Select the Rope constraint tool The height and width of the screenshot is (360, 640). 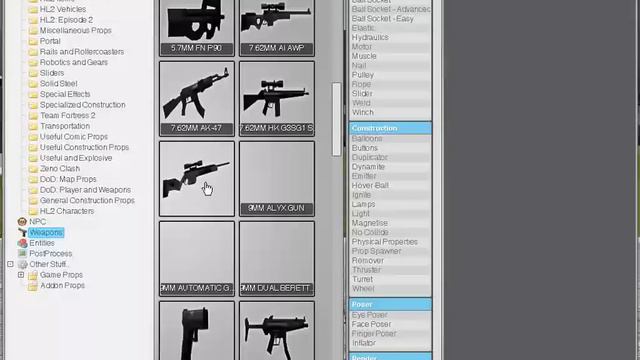(x=361, y=84)
